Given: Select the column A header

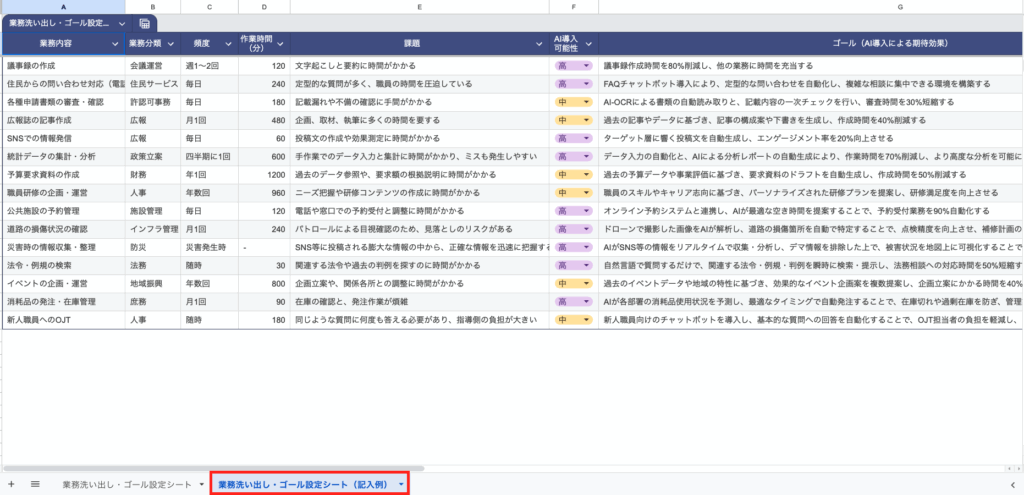Looking at the screenshot, I should pyautogui.click(x=63, y=7).
